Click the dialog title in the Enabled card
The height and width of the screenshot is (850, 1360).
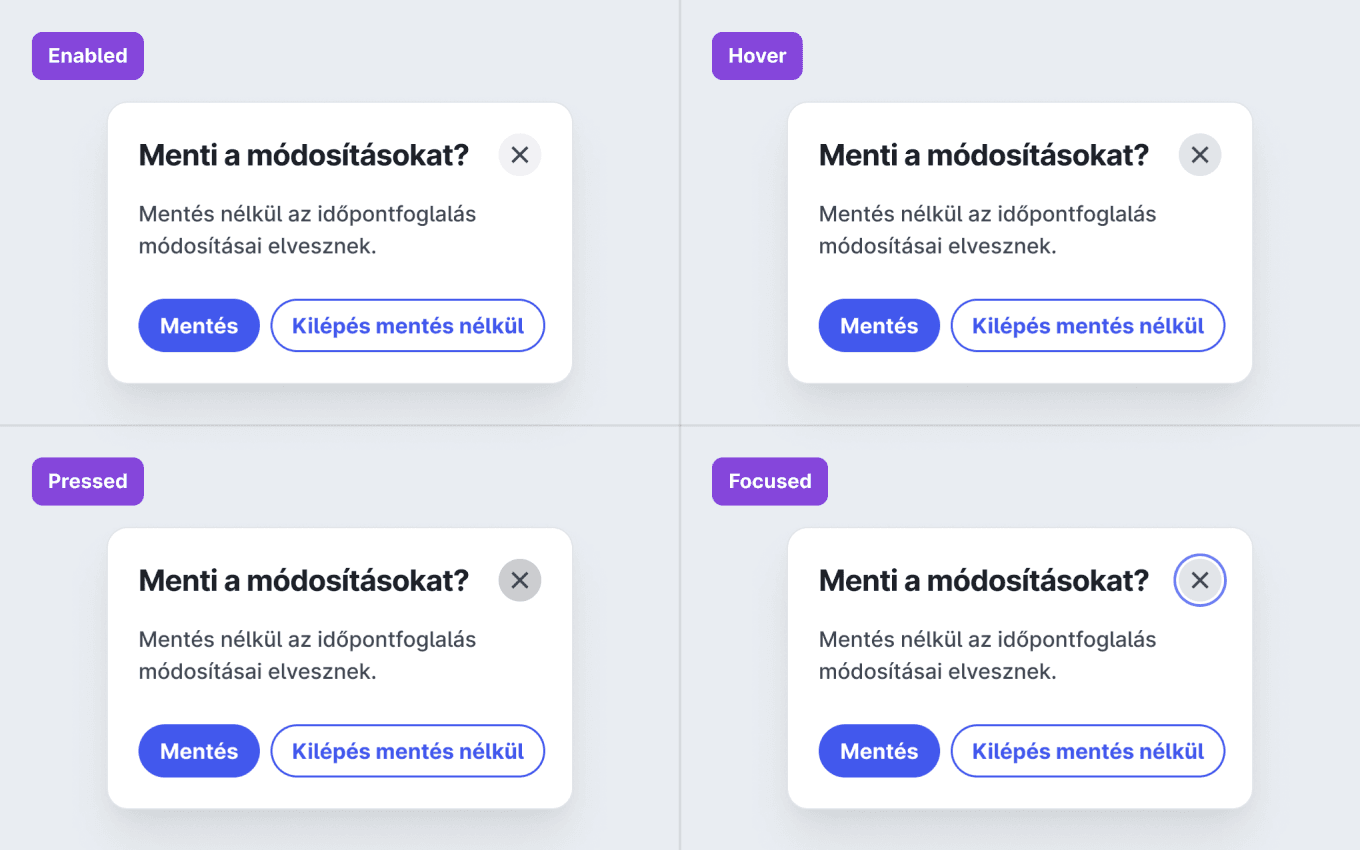pyautogui.click(x=303, y=155)
